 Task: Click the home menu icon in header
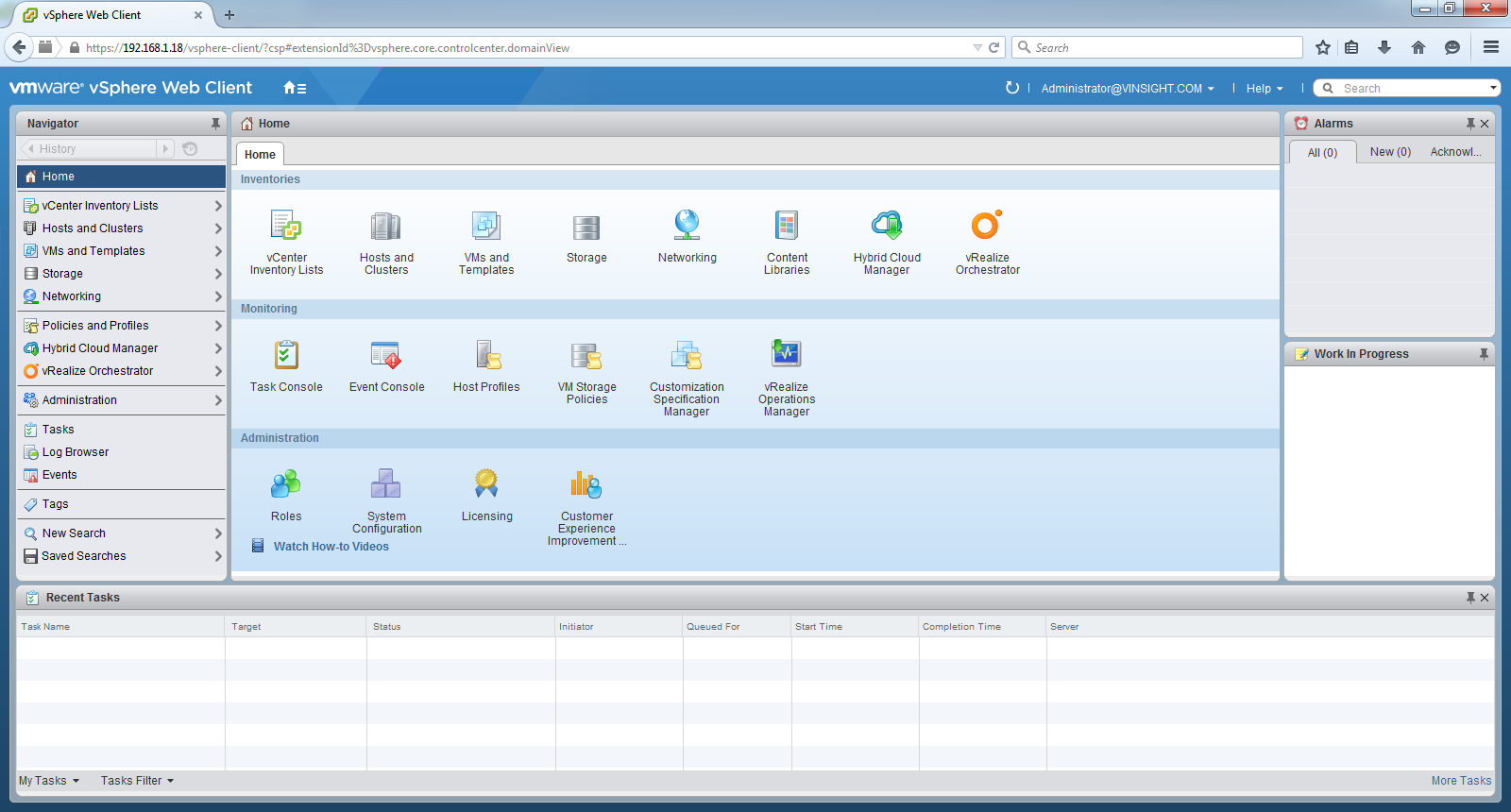click(x=295, y=88)
